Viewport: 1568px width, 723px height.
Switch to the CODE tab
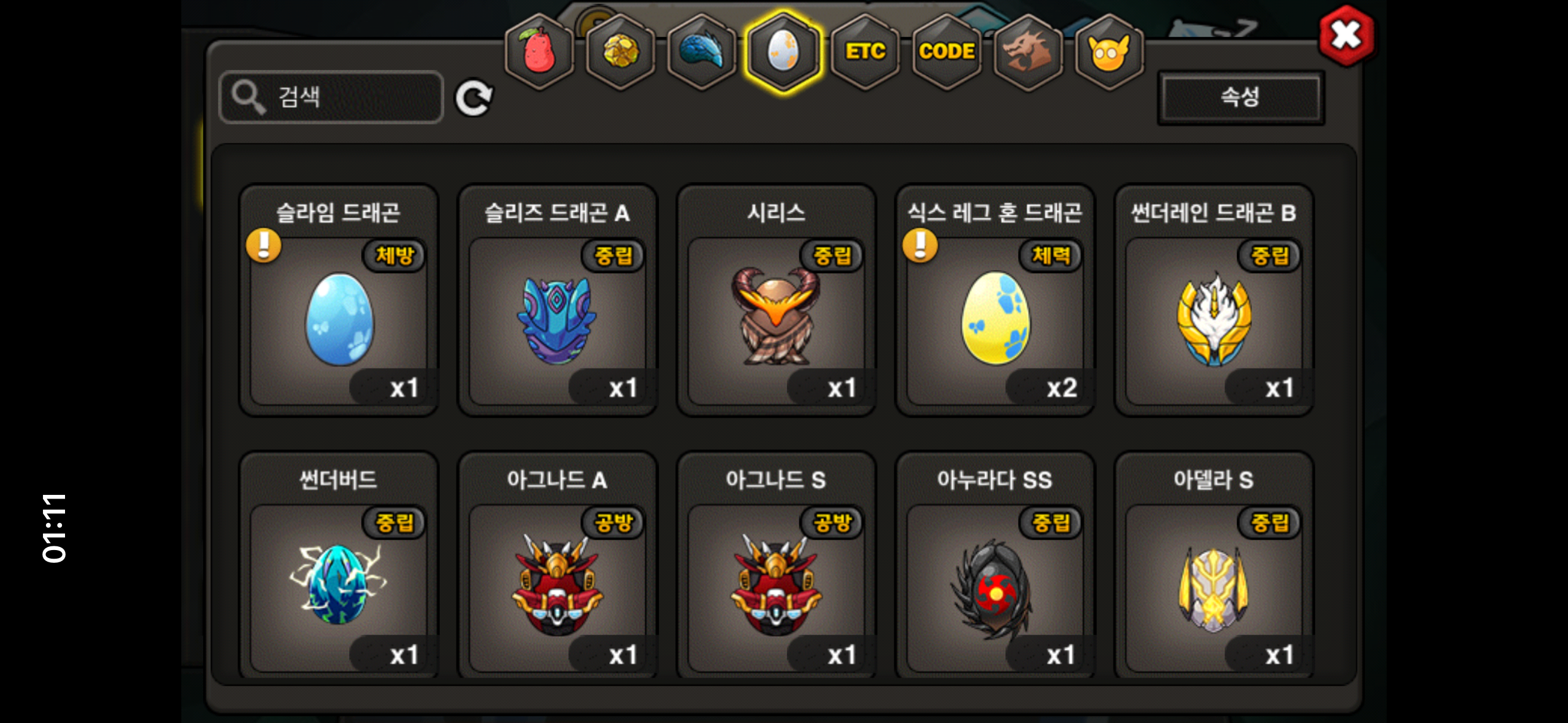[x=947, y=52]
